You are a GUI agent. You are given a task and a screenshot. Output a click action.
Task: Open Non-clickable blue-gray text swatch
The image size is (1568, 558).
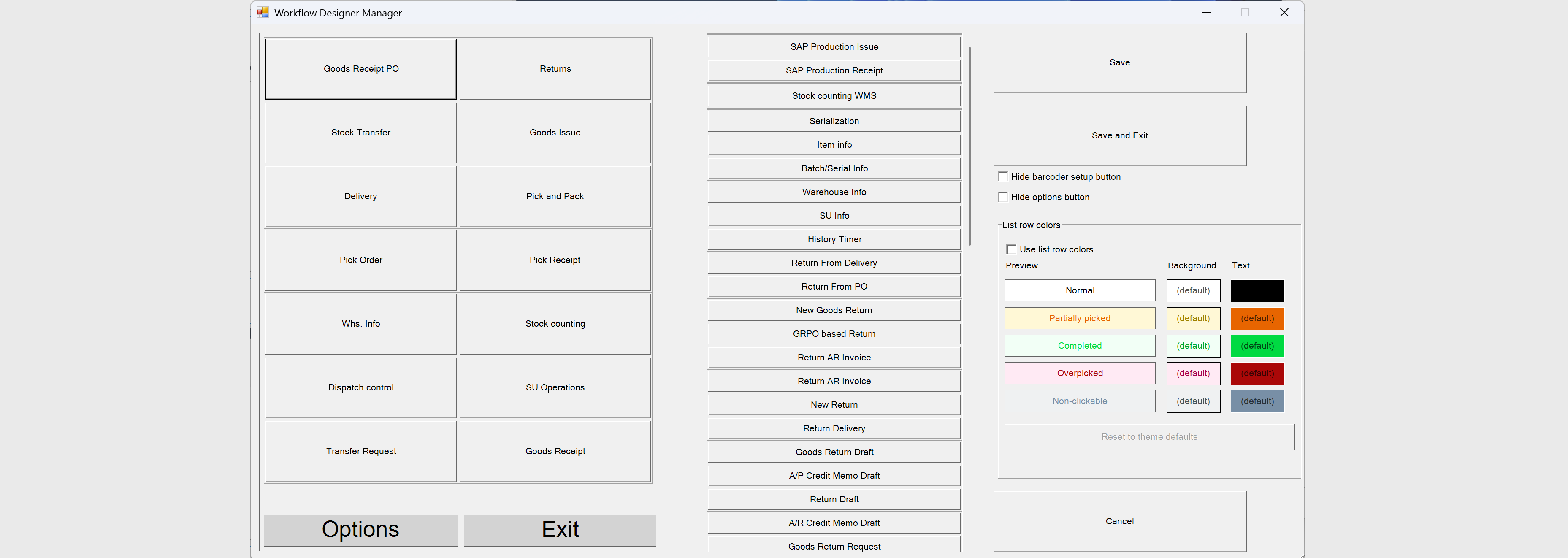pos(1257,401)
